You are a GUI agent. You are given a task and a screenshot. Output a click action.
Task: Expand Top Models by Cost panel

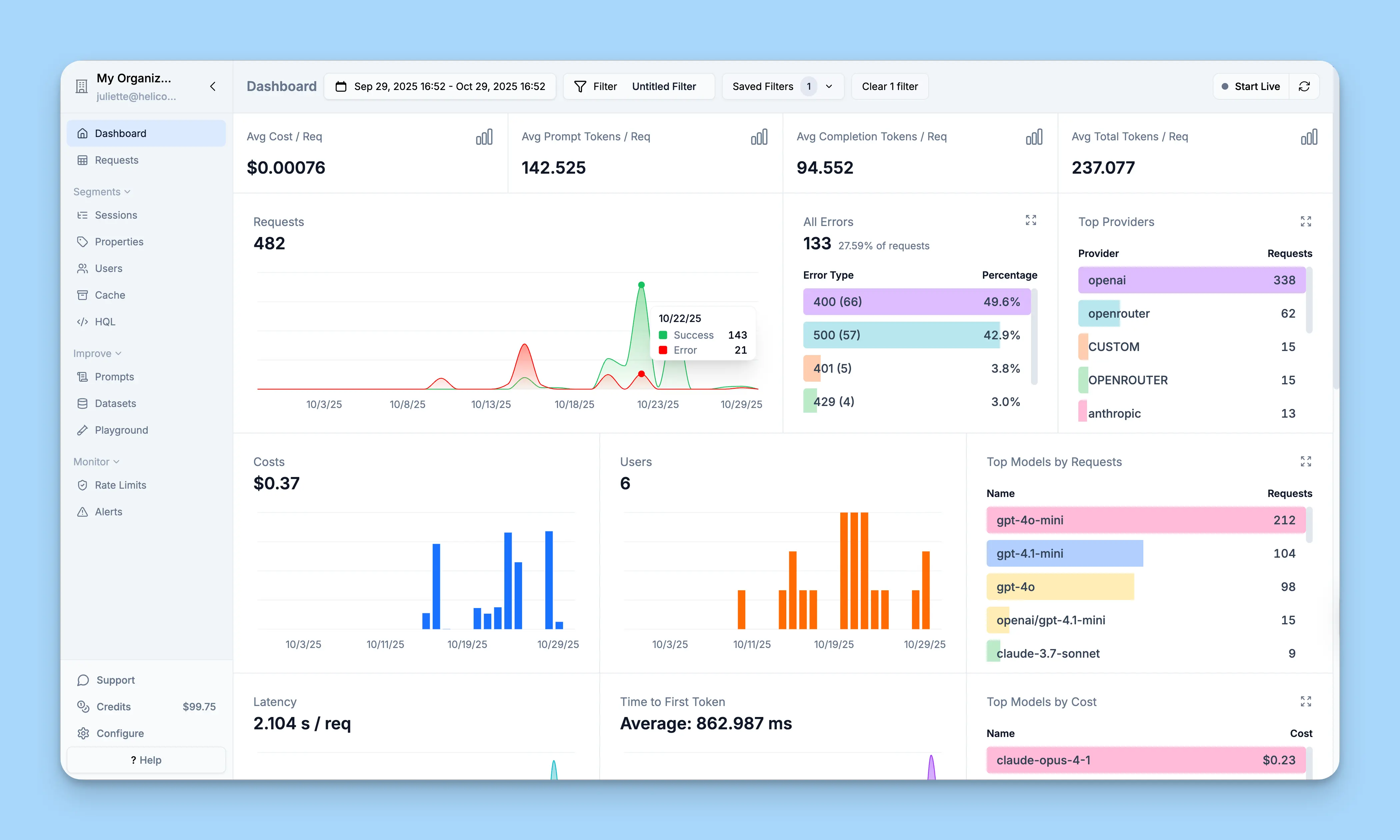coord(1305,701)
